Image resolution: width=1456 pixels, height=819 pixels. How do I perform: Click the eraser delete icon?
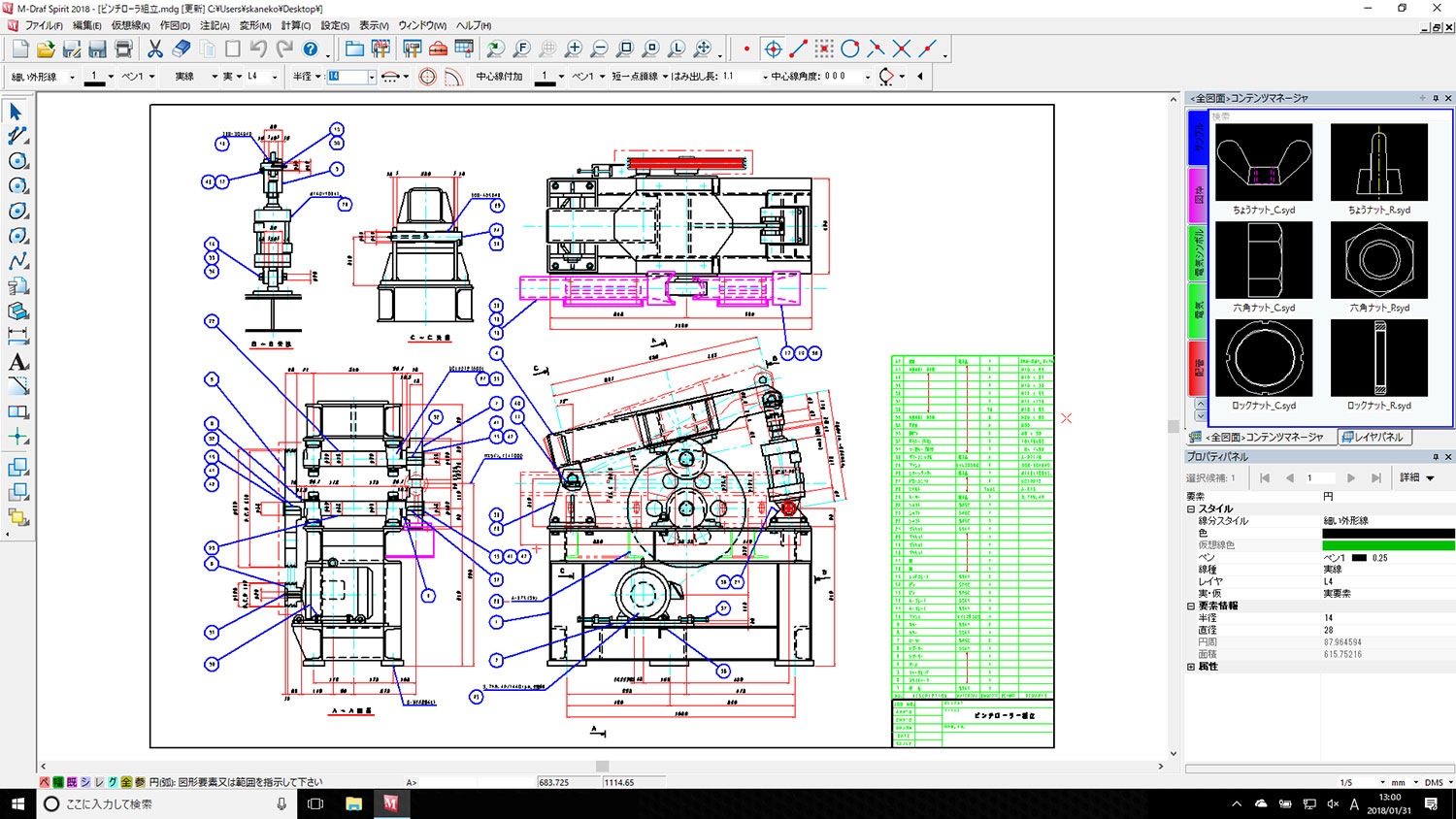(182, 49)
